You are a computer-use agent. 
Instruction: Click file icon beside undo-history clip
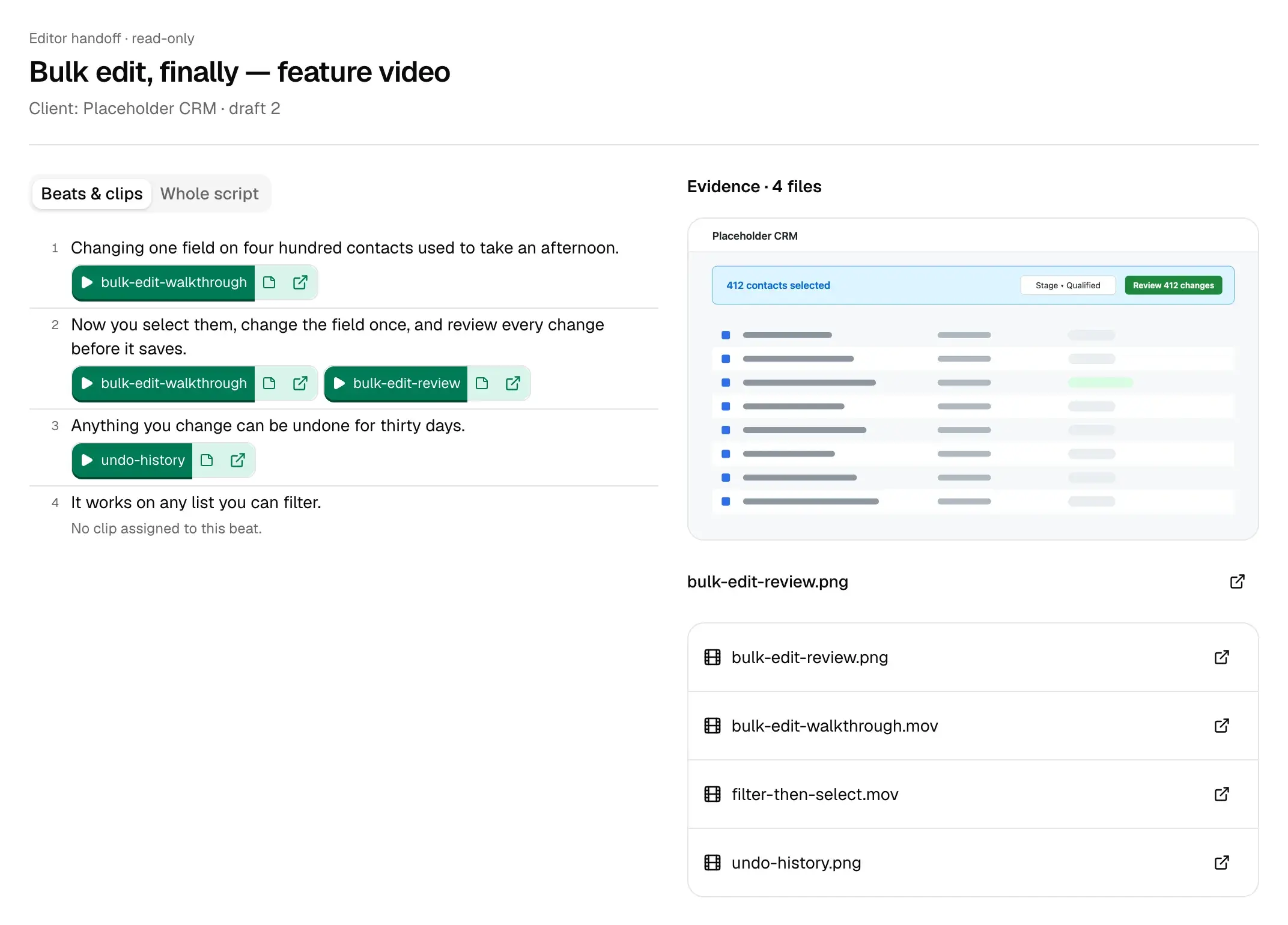click(x=207, y=460)
